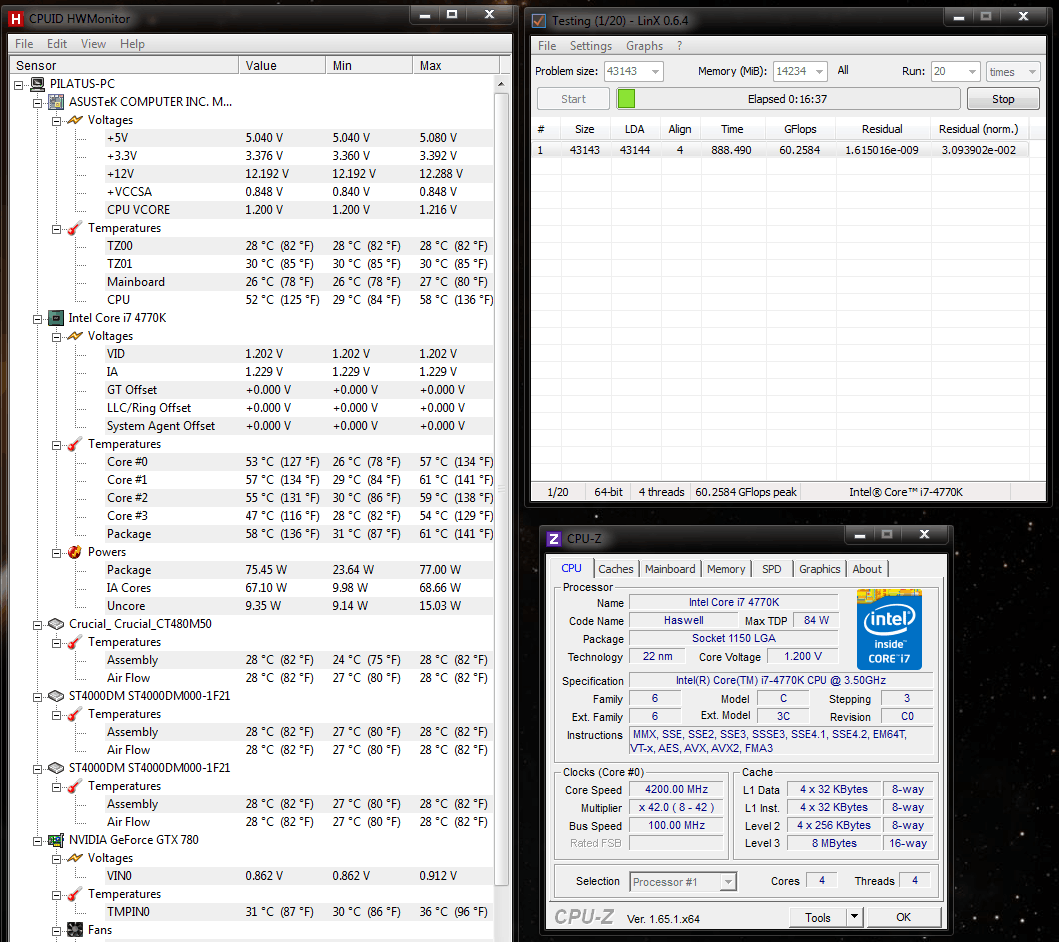Collapse the ASUSTeK COMPUTER node
1059x942 pixels.
click(38, 103)
